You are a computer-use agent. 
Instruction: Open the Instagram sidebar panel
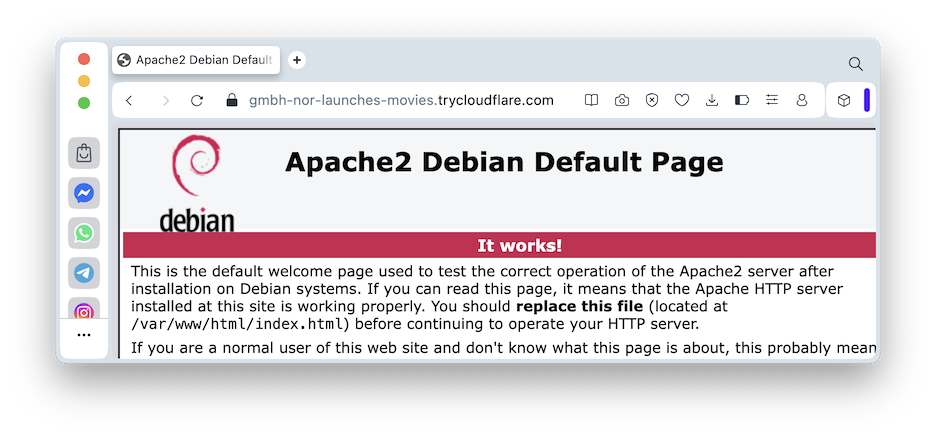84,309
